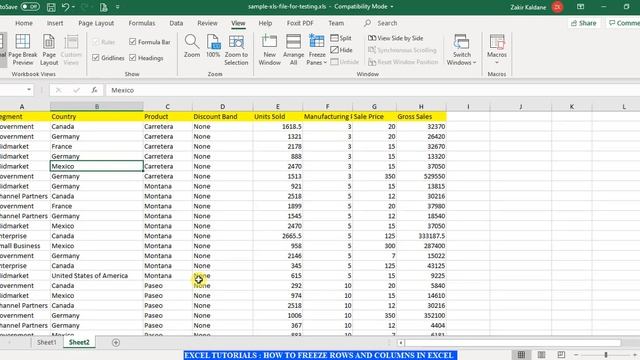Select the Sheet2 tab

(x=79, y=342)
